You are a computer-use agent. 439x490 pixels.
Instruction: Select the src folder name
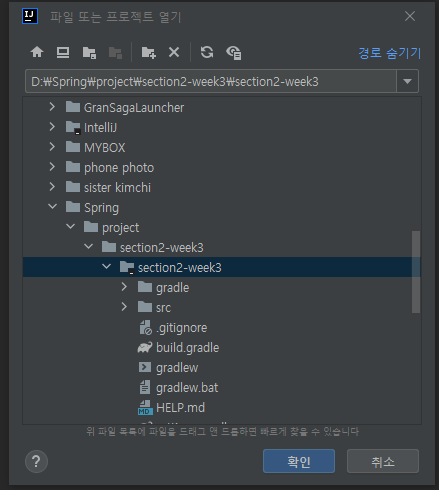point(163,308)
